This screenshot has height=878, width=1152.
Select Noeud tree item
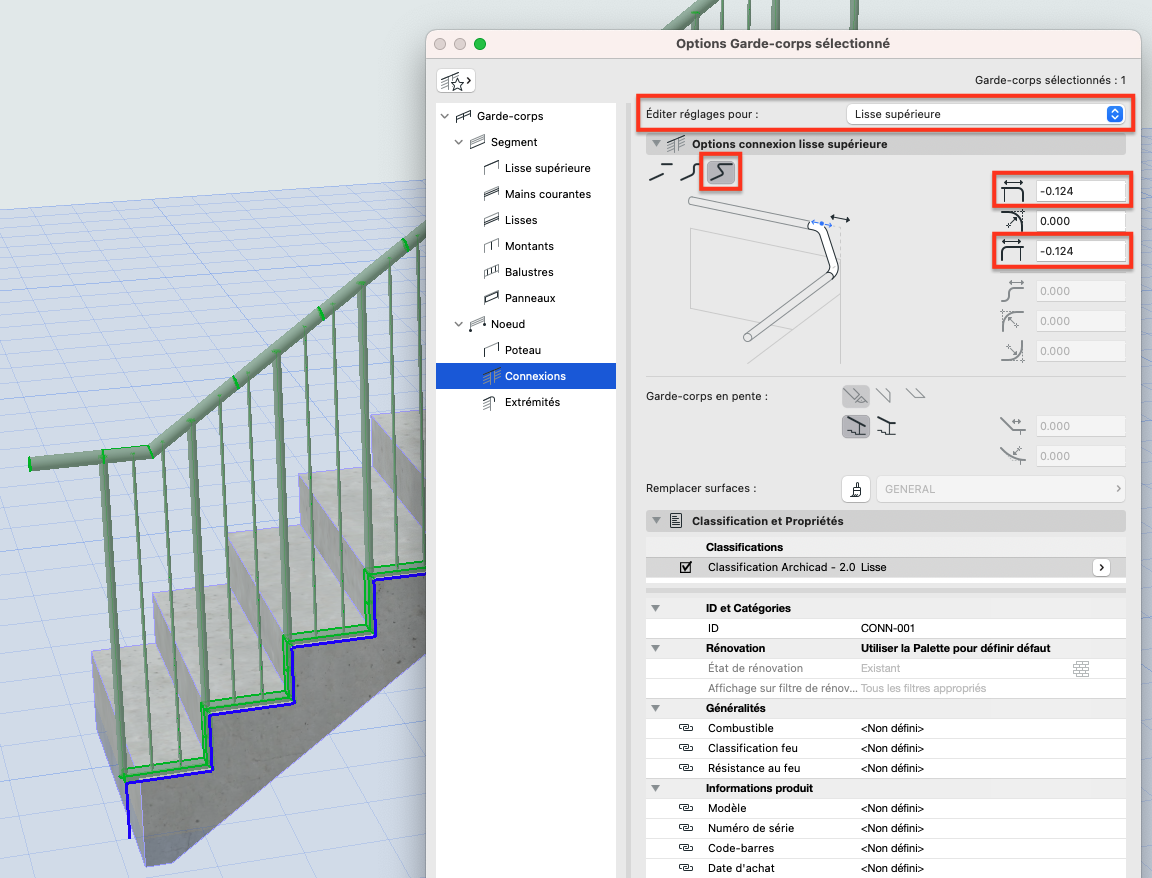(x=508, y=324)
